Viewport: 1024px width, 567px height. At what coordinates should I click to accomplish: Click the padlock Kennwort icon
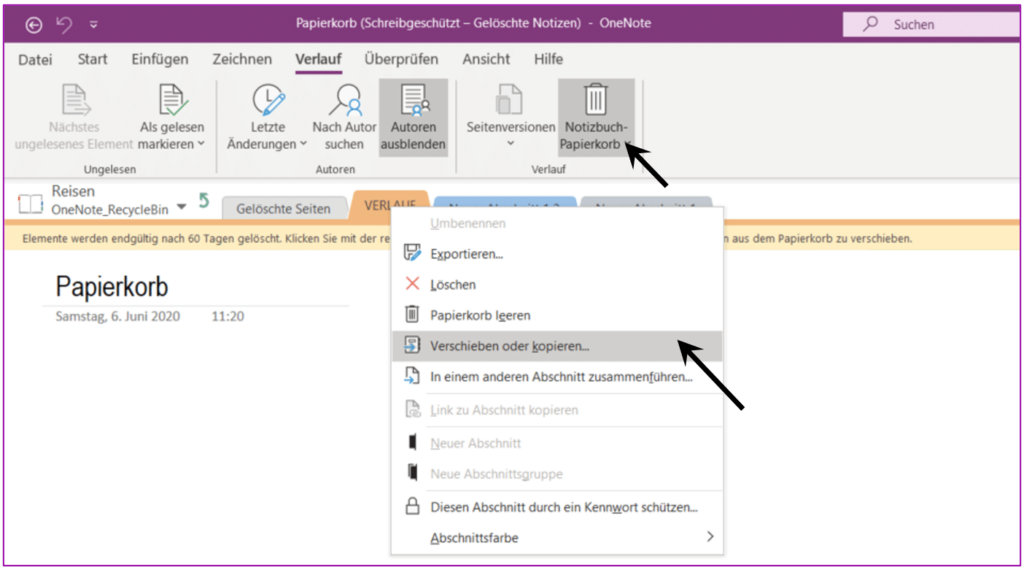[412, 506]
